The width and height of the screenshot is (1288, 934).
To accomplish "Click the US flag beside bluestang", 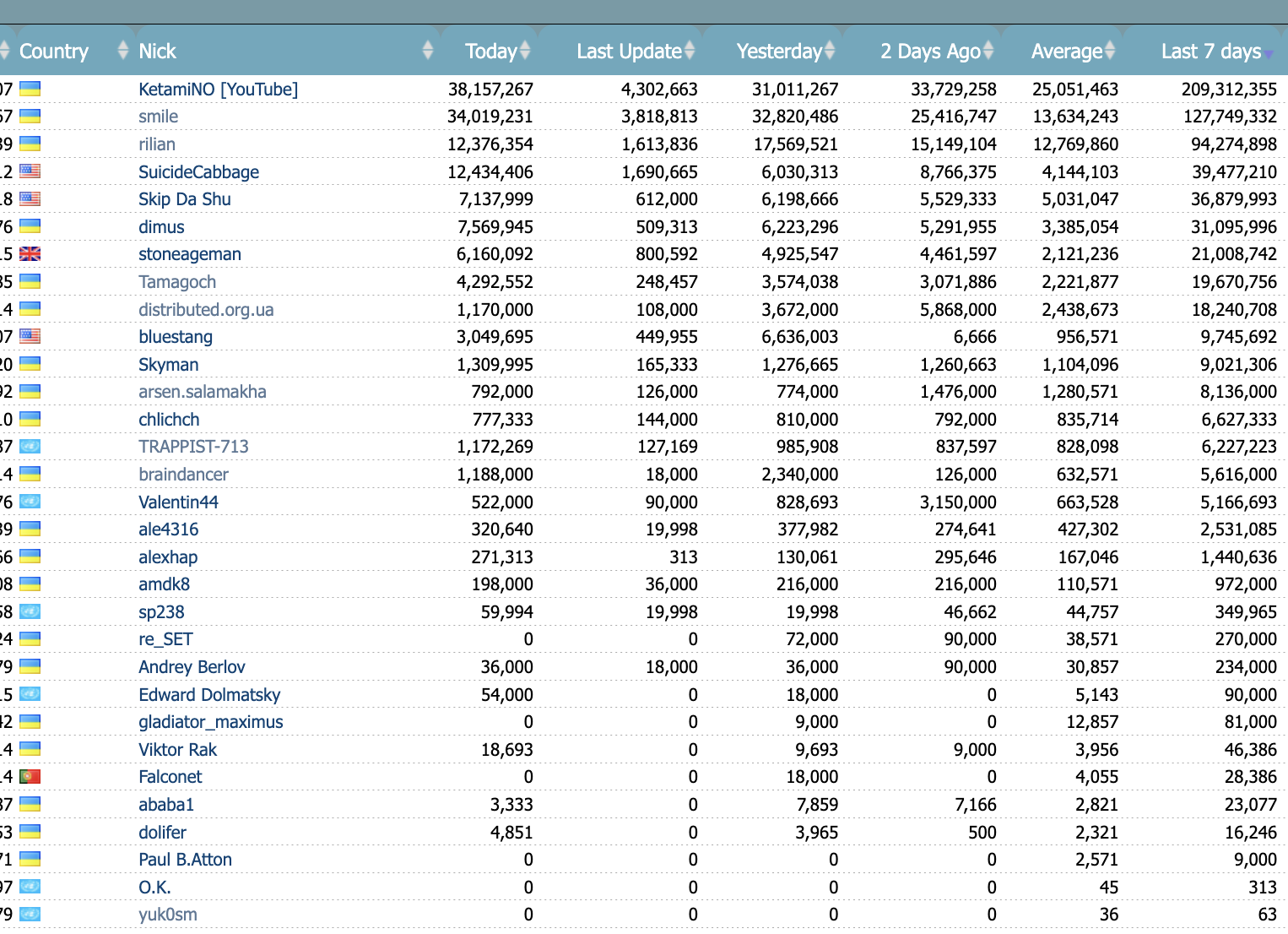I will 30,336.
